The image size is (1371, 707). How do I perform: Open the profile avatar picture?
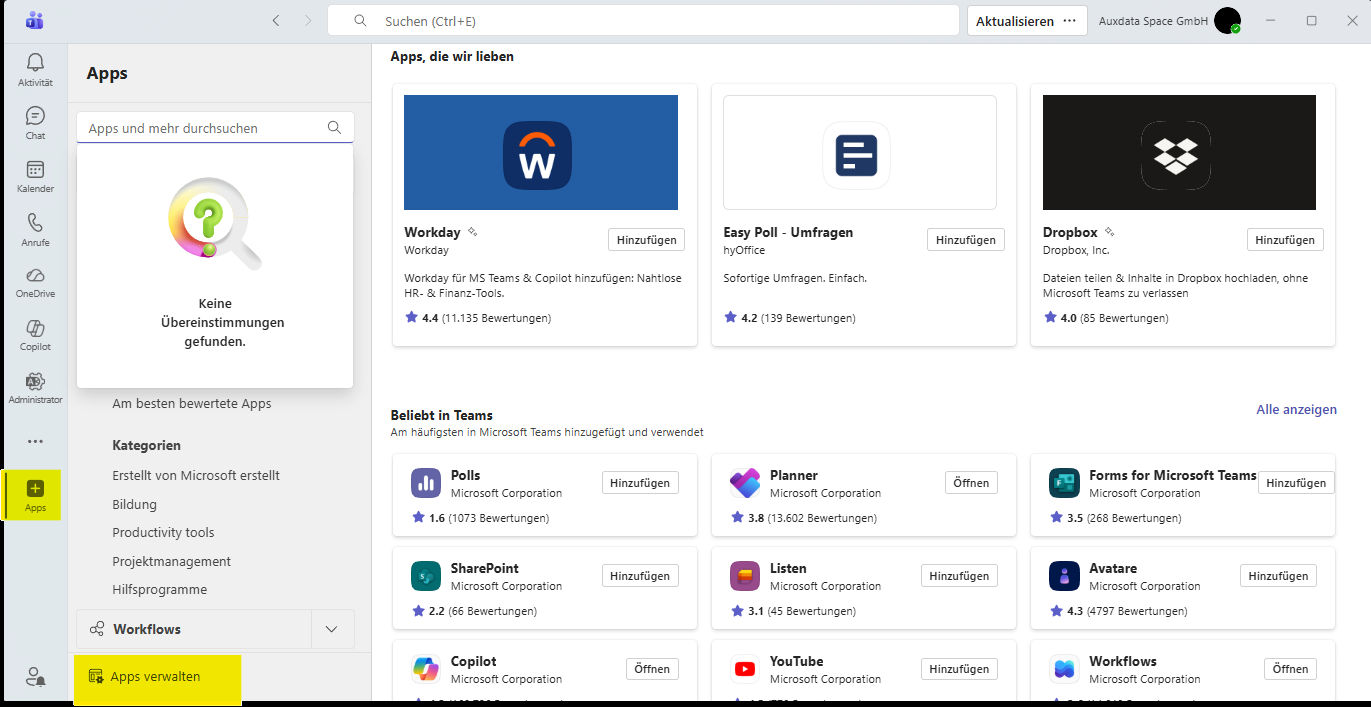click(1227, 20)
